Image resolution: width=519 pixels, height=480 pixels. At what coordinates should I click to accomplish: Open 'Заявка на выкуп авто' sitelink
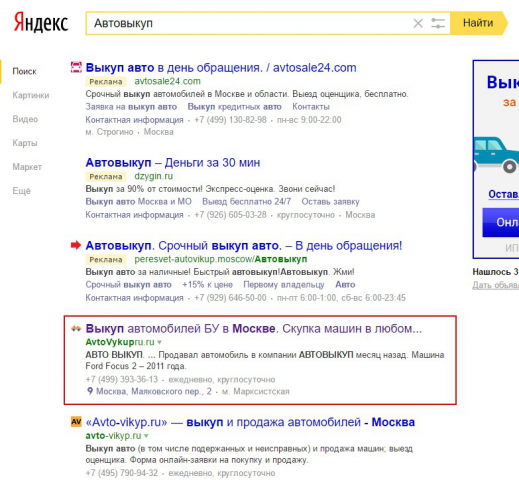pyautogui.click(x=131, y=107)
